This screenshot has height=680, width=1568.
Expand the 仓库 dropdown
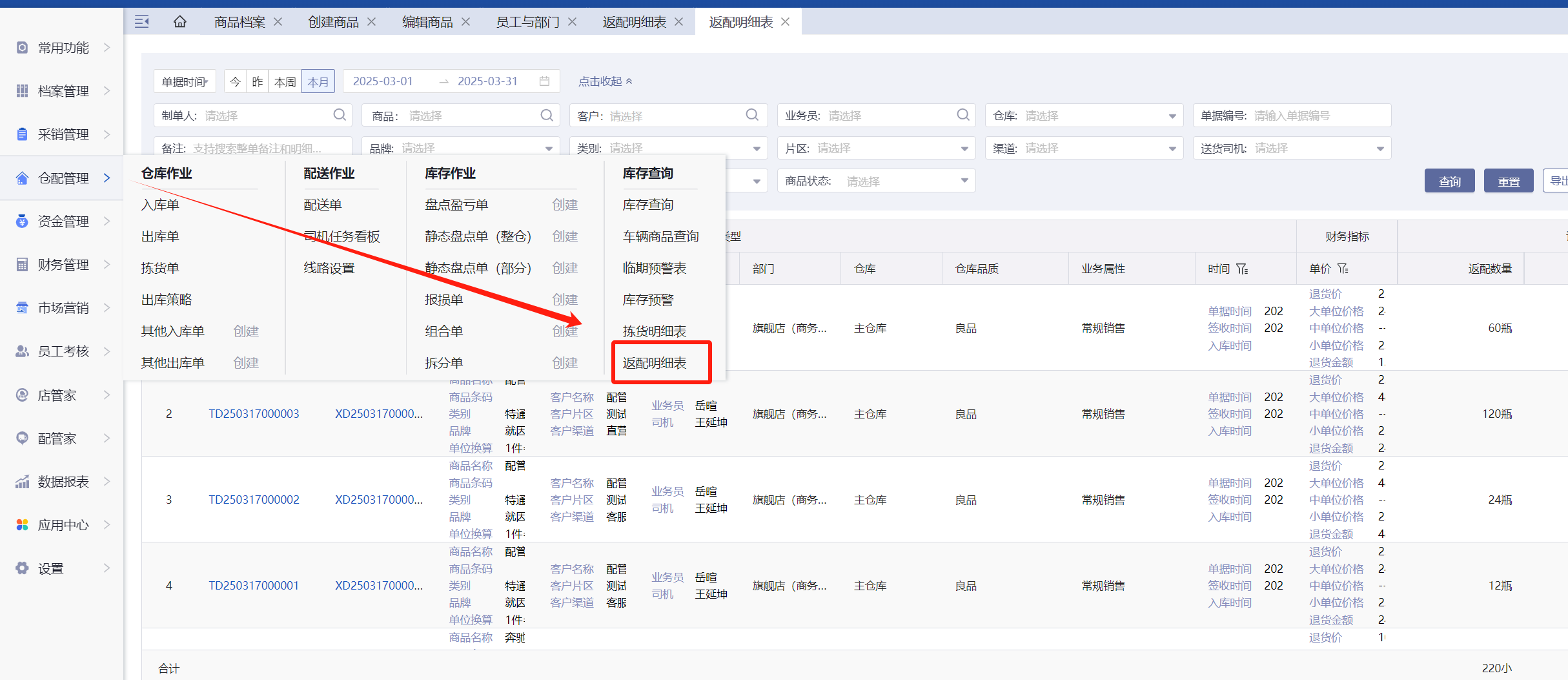coord(1084,116)
